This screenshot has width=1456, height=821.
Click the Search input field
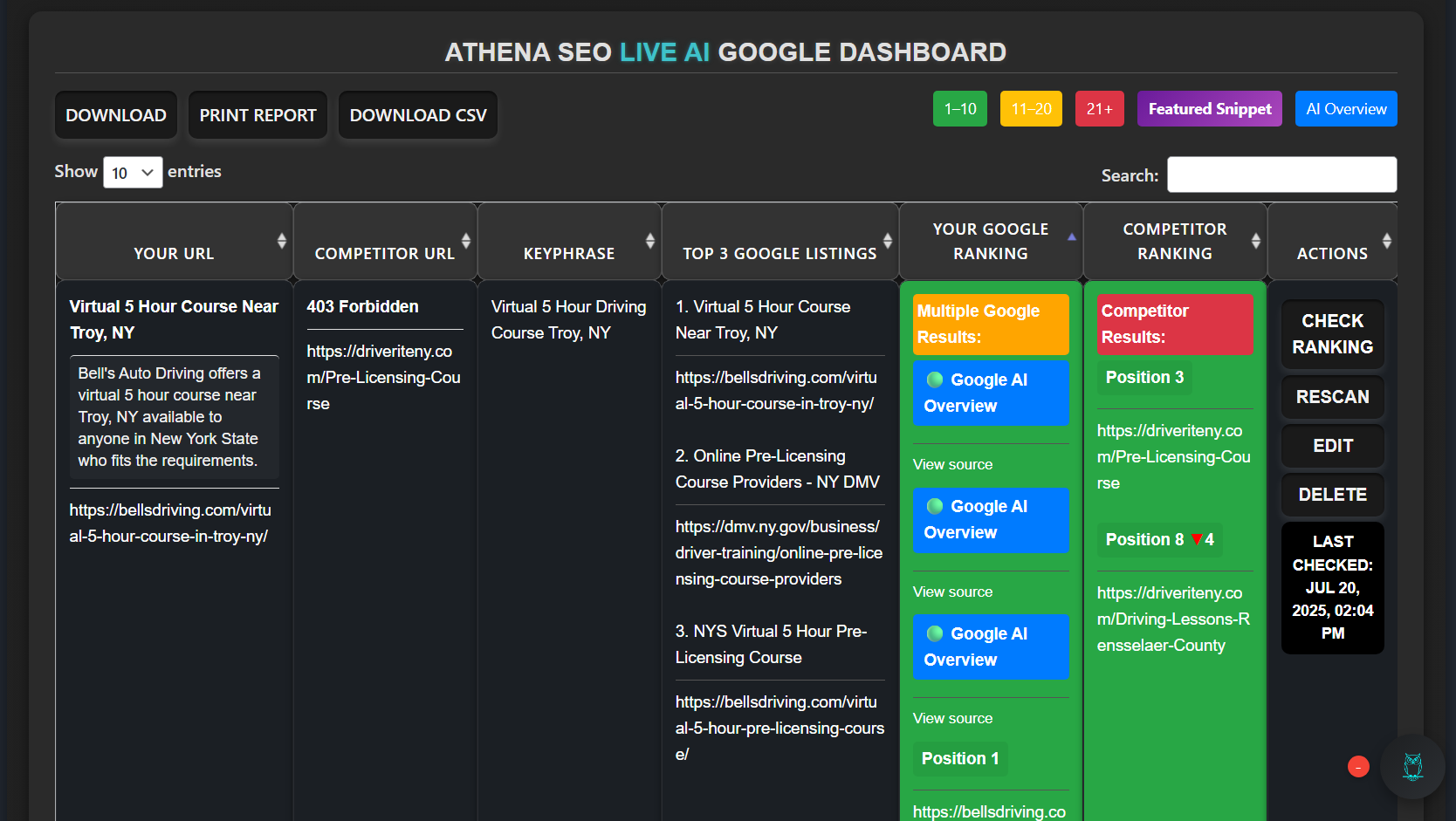(1281, 174)
